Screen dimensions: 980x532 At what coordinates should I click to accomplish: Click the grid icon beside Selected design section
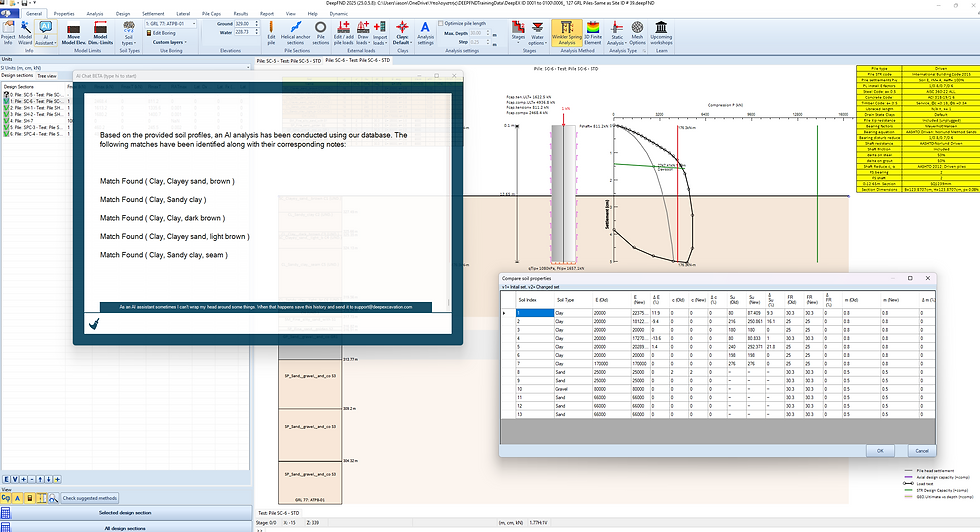(6, 513)
